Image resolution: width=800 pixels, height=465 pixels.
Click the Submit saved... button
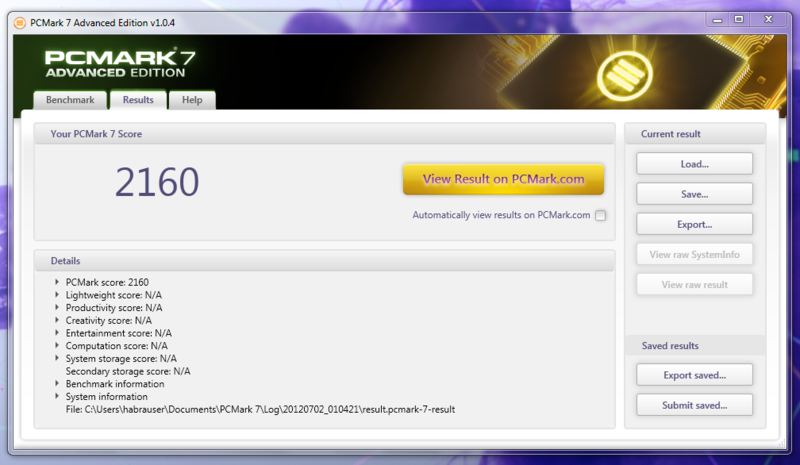694,405
